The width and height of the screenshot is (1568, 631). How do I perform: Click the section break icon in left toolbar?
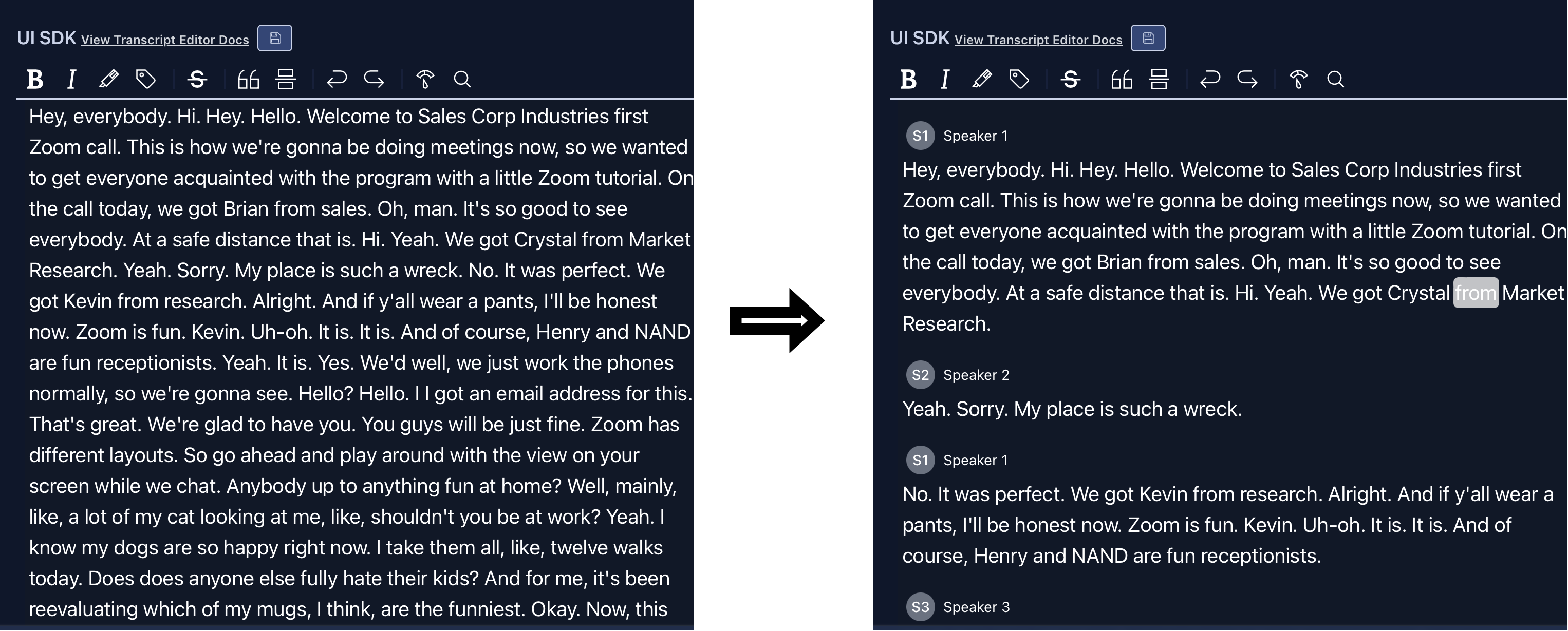[286, 79]
